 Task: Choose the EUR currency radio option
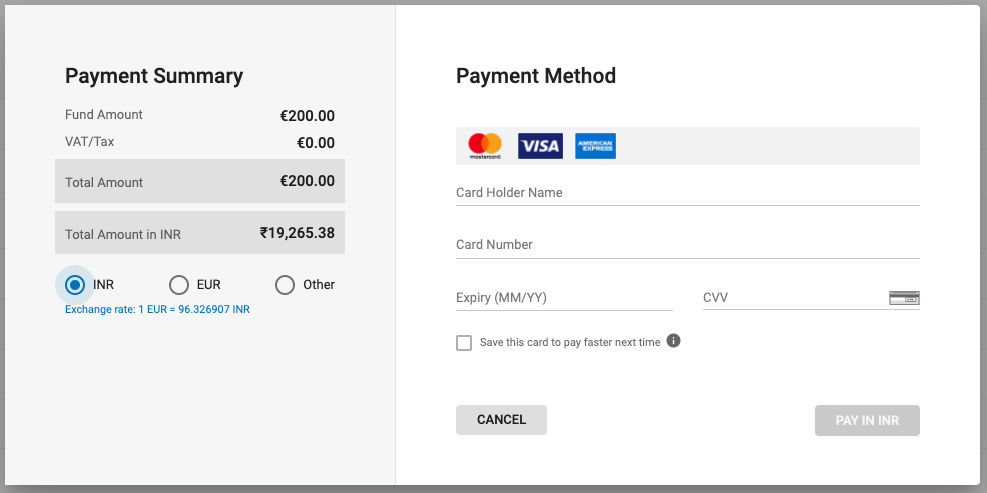(x=179, y=285)
